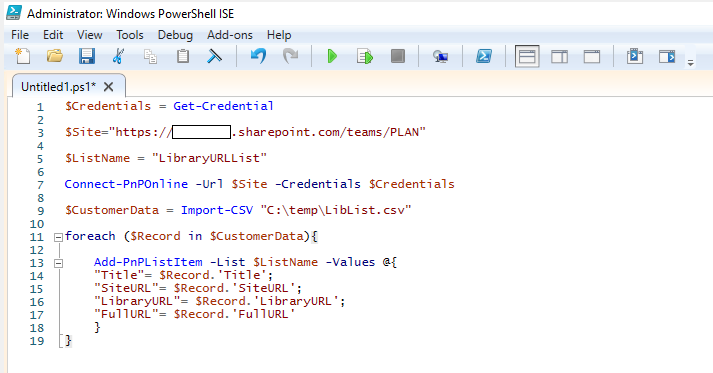Viewport: 713px width, 373px height.
Task: Run selection toolbar icon
Action: [x=365, y=57]
